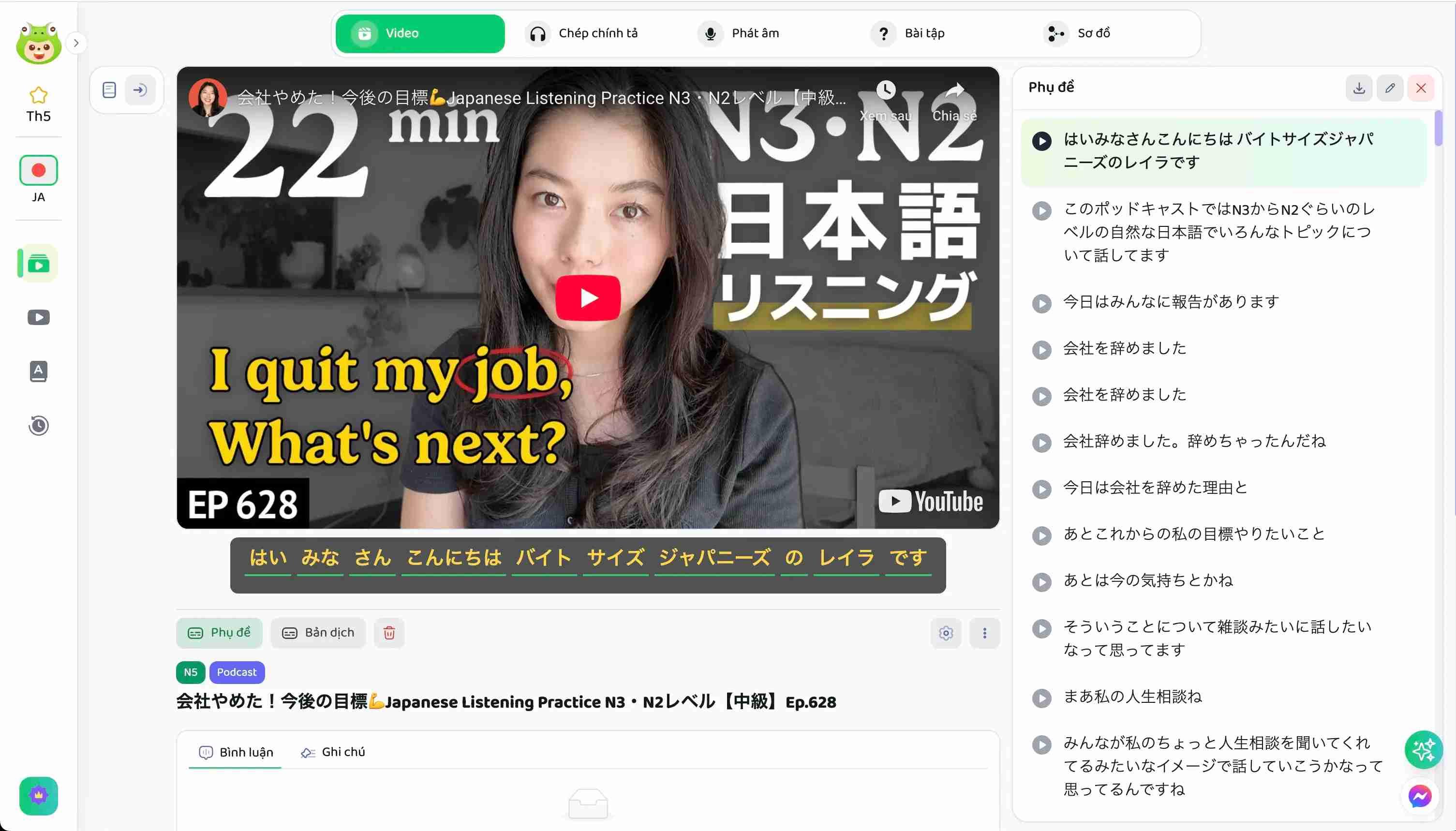
Task: Open the AI sparkle assistant button
Action: (1423, 750)
